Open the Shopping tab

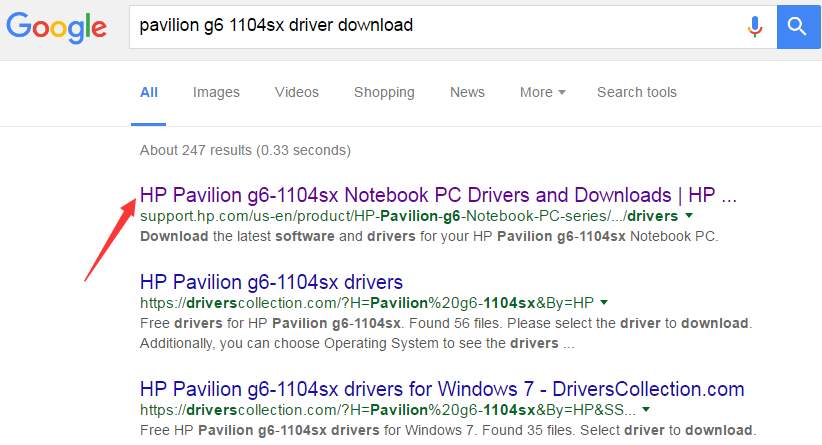384,92
